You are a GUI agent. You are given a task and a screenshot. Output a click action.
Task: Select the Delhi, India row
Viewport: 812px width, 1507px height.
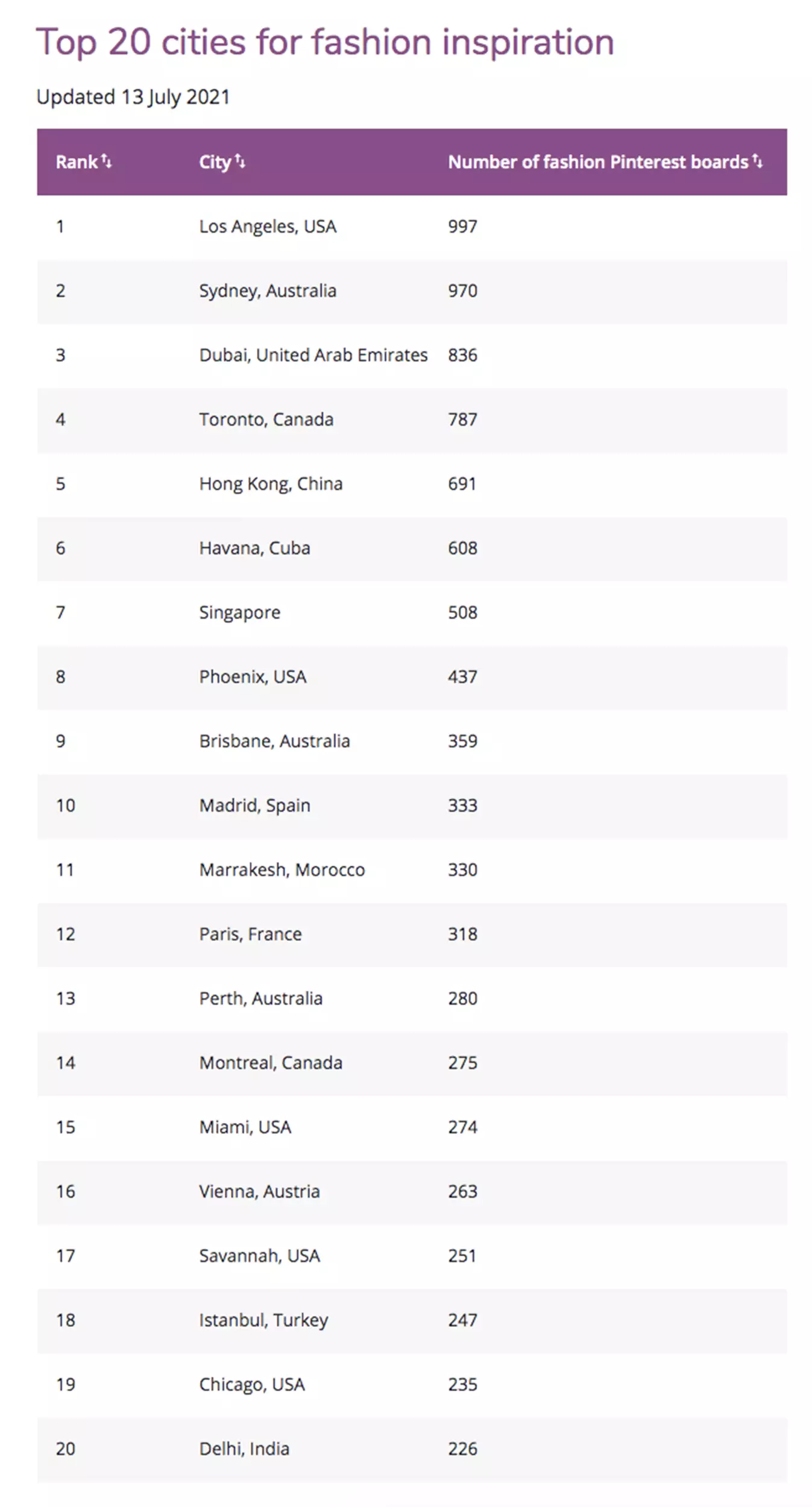[x=412, y=1450]
